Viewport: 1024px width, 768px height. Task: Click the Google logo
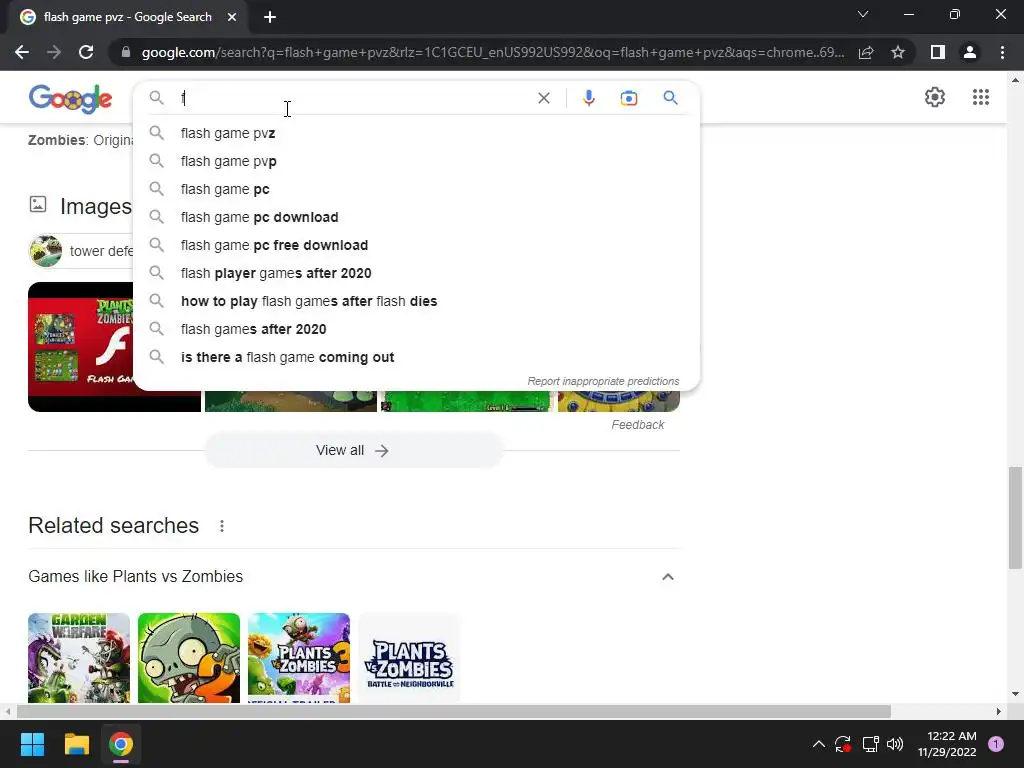pos(71,99)
